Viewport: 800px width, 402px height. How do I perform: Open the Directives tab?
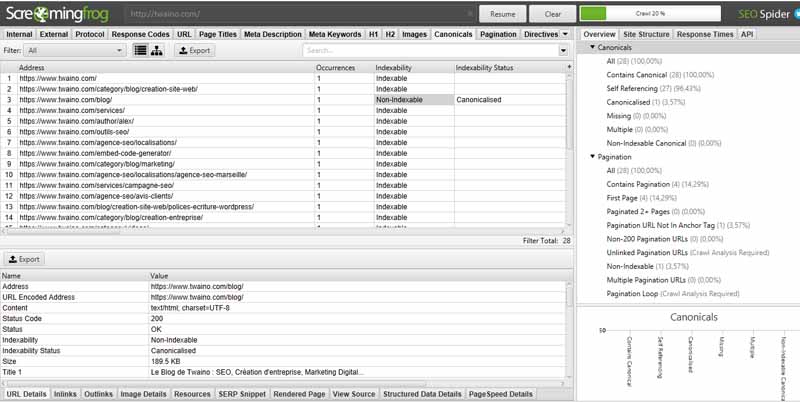(541, 34)
